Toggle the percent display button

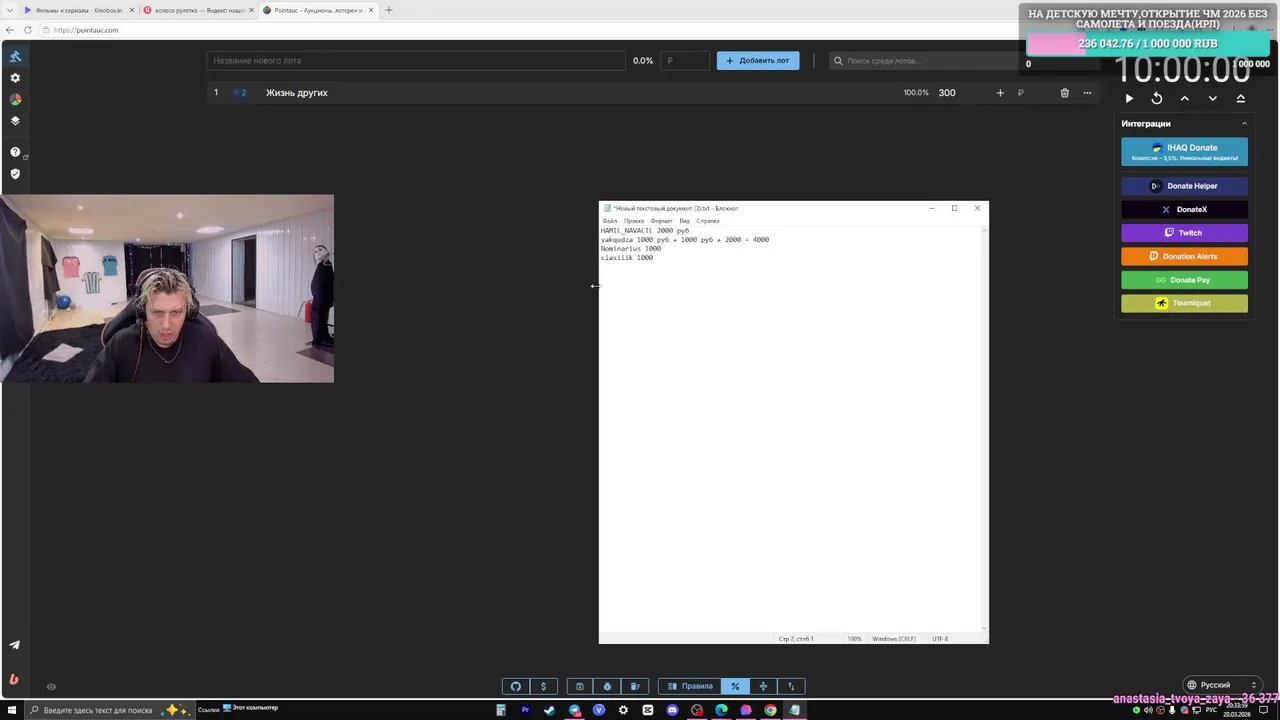735,686
